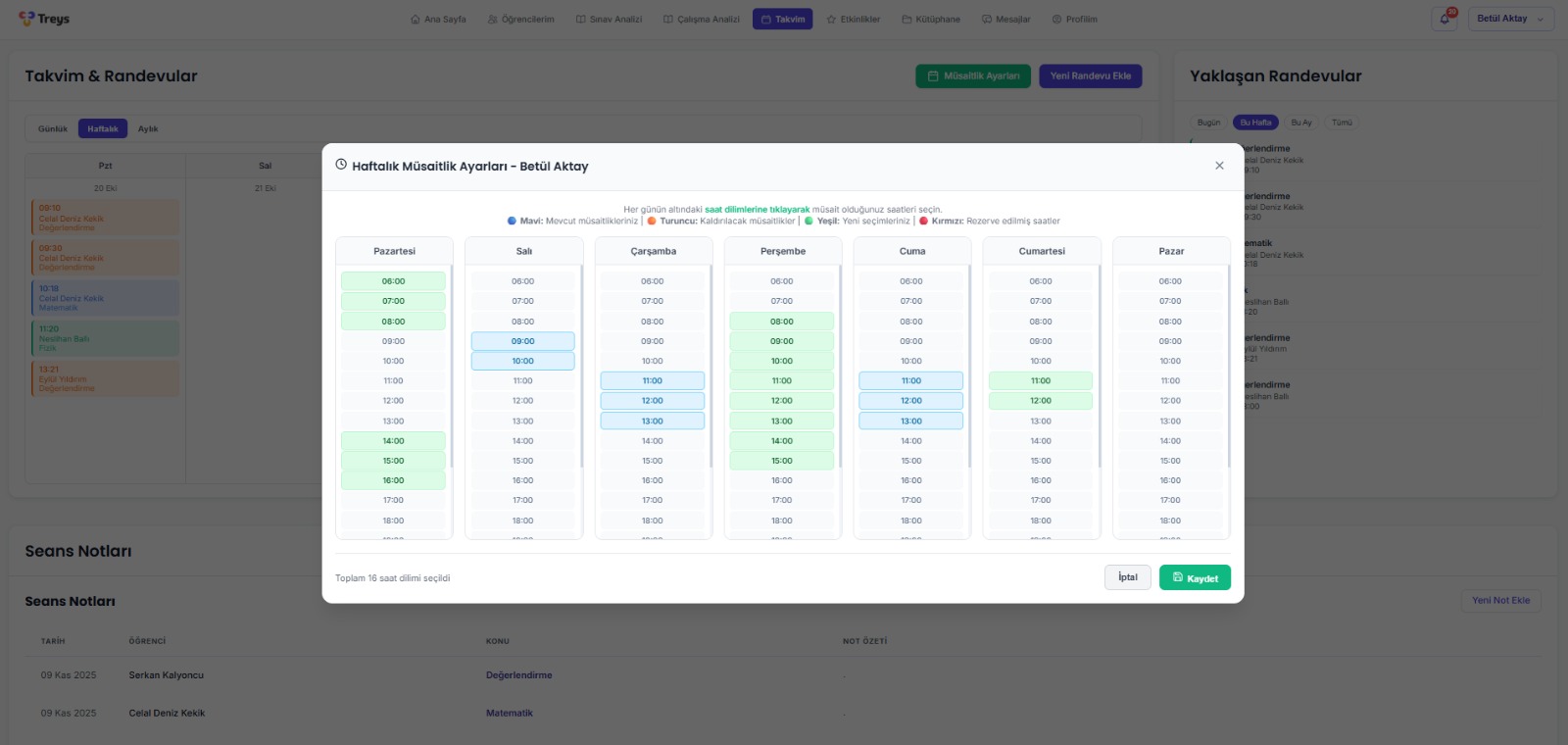Open the Kütüphane navigation item
This screenshot has width=1568, height=745.
pyautogui.click(x=931, y=19)
